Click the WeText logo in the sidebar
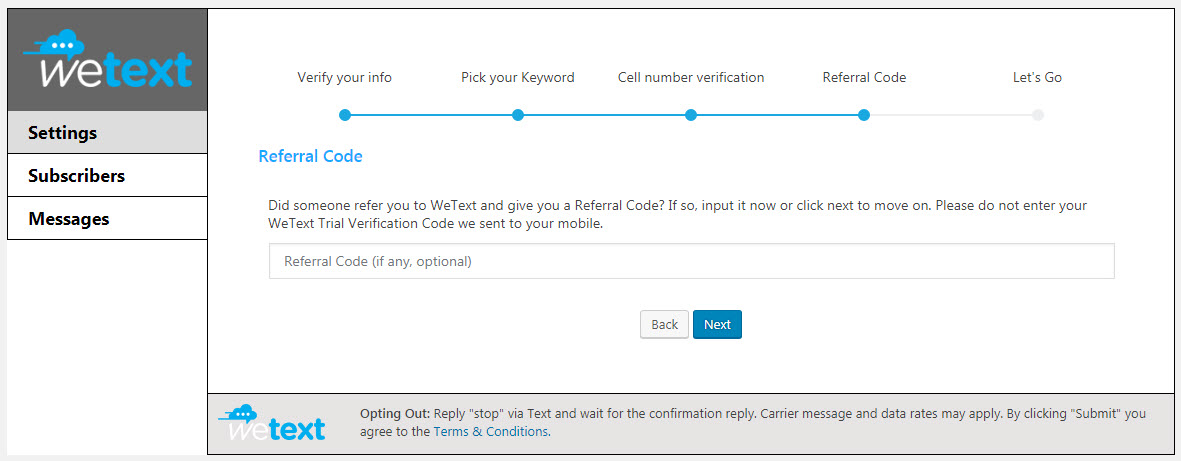The image size is (1181, 461). [108, 60]
